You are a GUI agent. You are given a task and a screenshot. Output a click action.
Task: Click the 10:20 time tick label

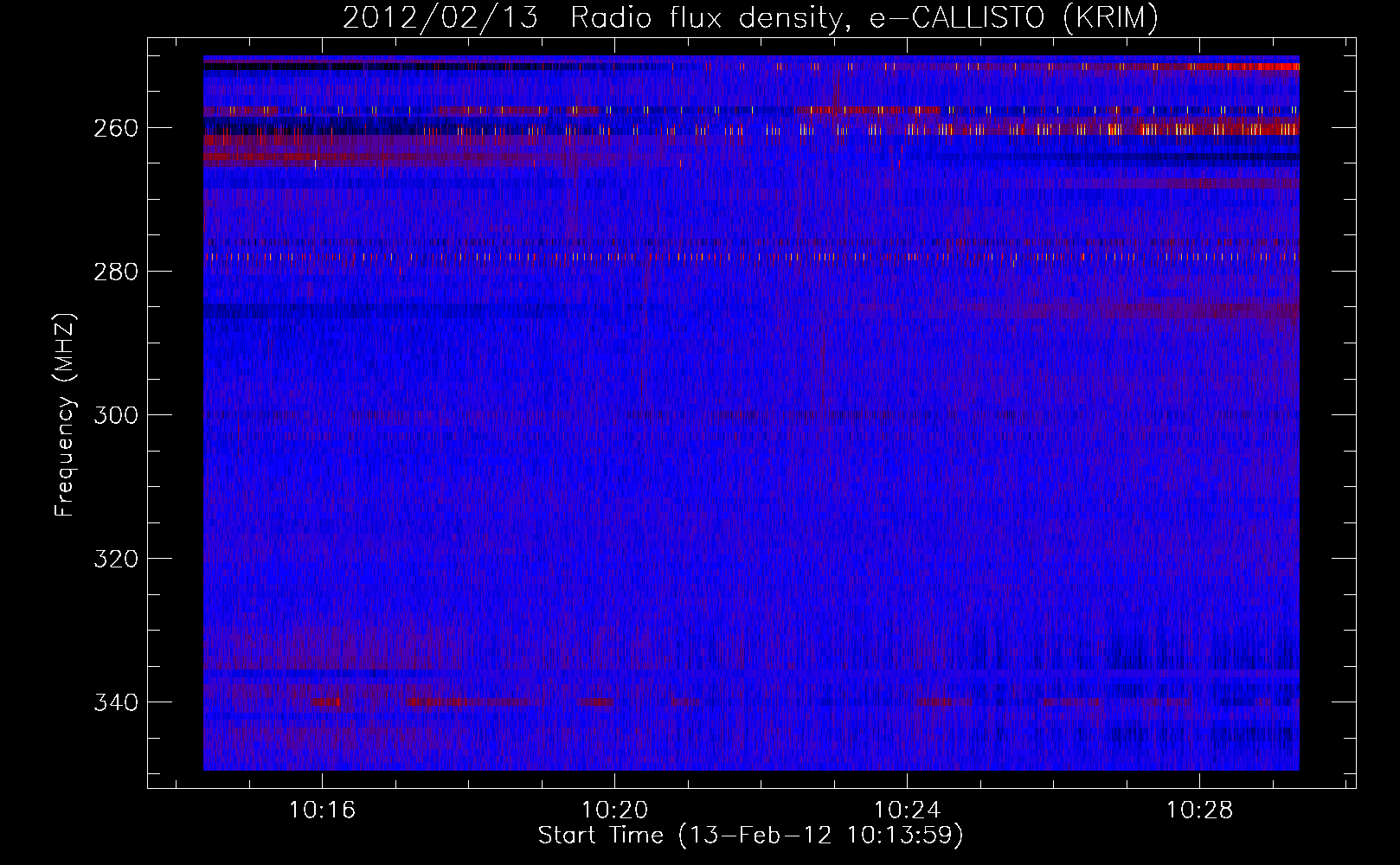(614, 811)
